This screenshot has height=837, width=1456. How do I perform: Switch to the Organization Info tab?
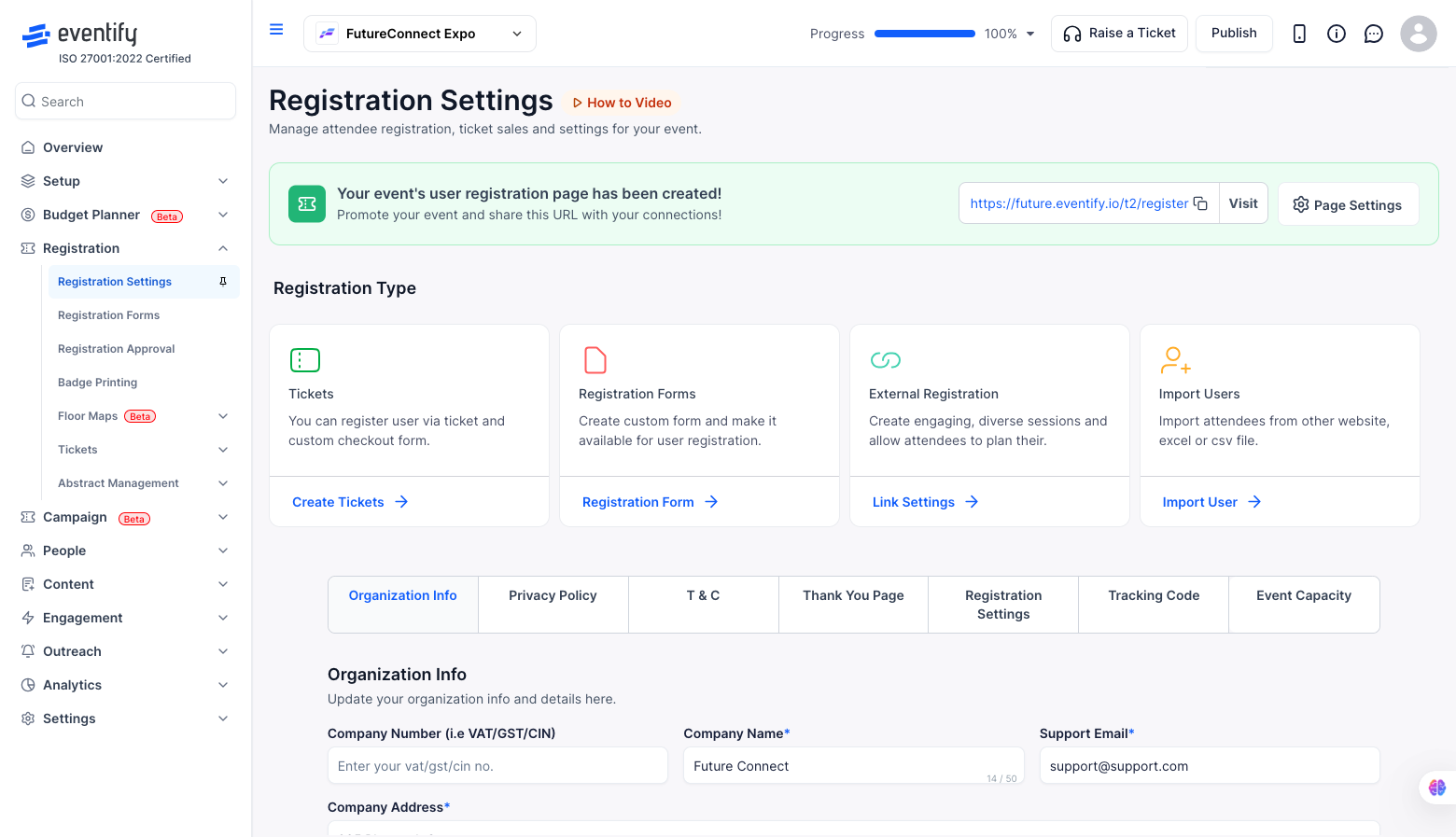tap(403, 605)
